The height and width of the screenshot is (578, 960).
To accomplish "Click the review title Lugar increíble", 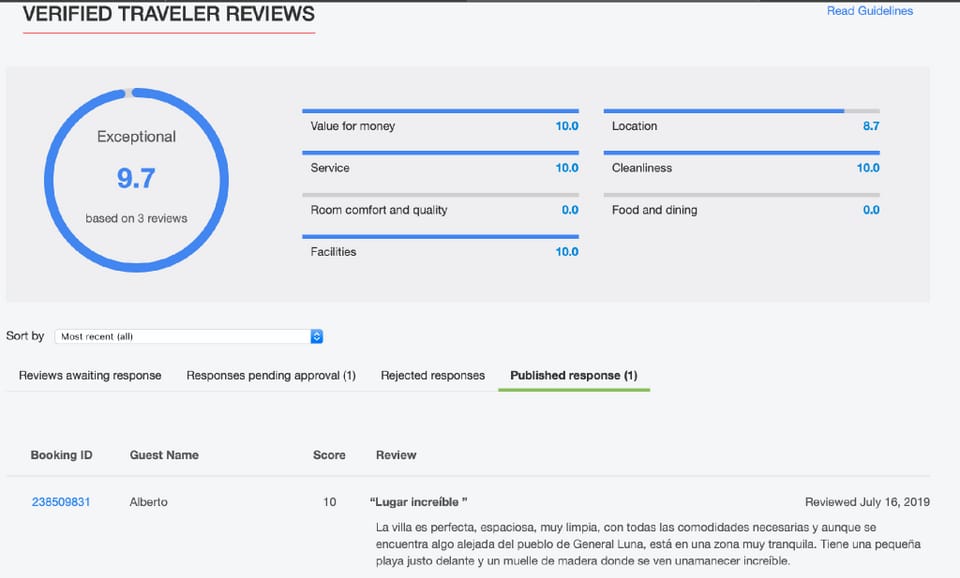I will pyautogui.click(x=419, y=502).
